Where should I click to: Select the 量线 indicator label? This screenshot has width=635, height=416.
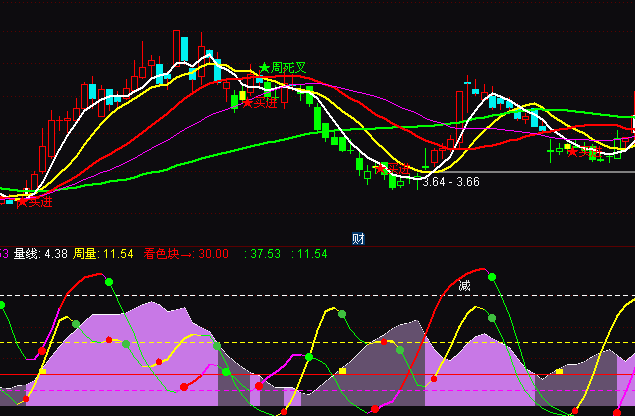[x=26, y=254]
